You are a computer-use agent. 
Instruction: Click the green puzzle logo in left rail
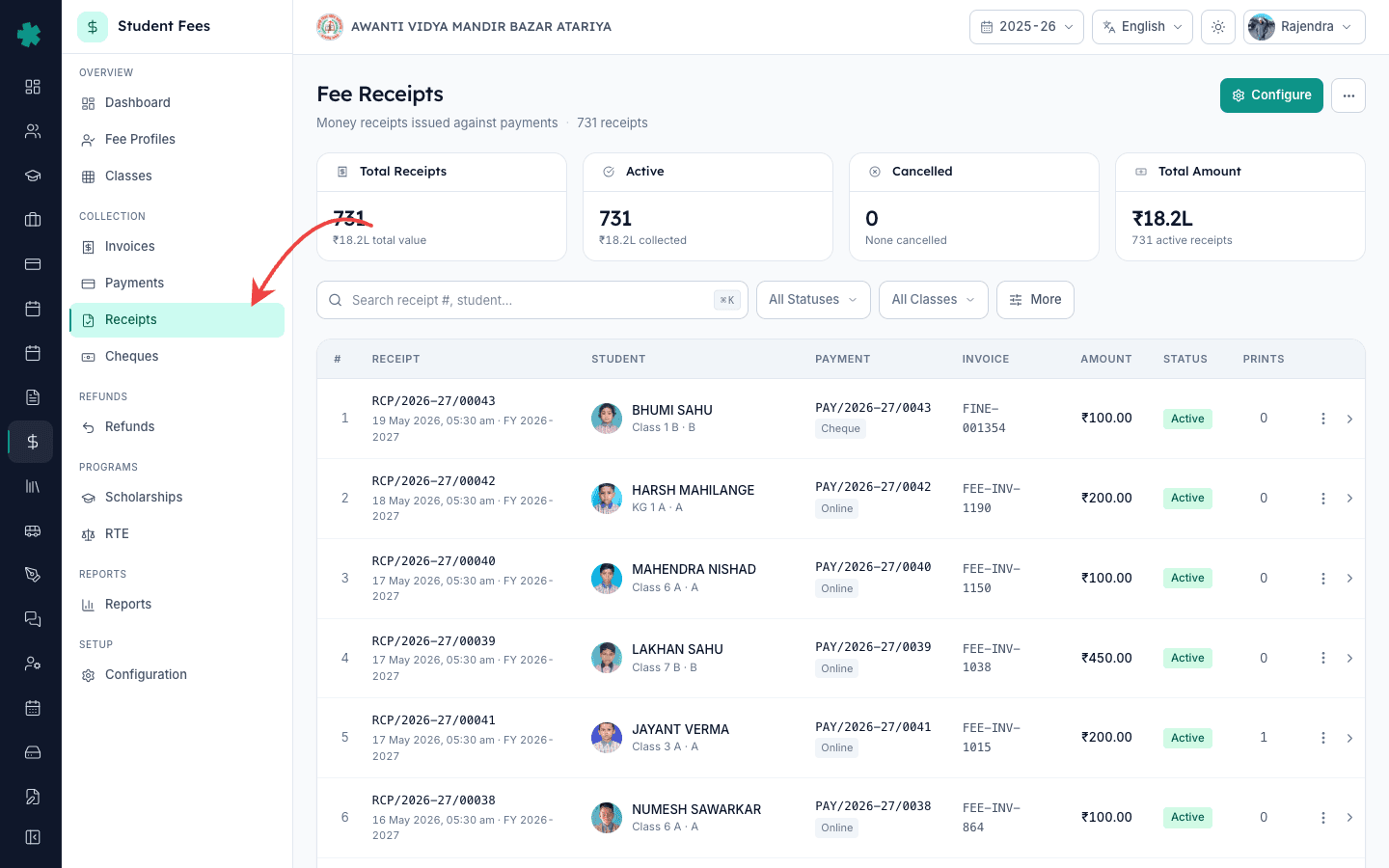[30, 34]
